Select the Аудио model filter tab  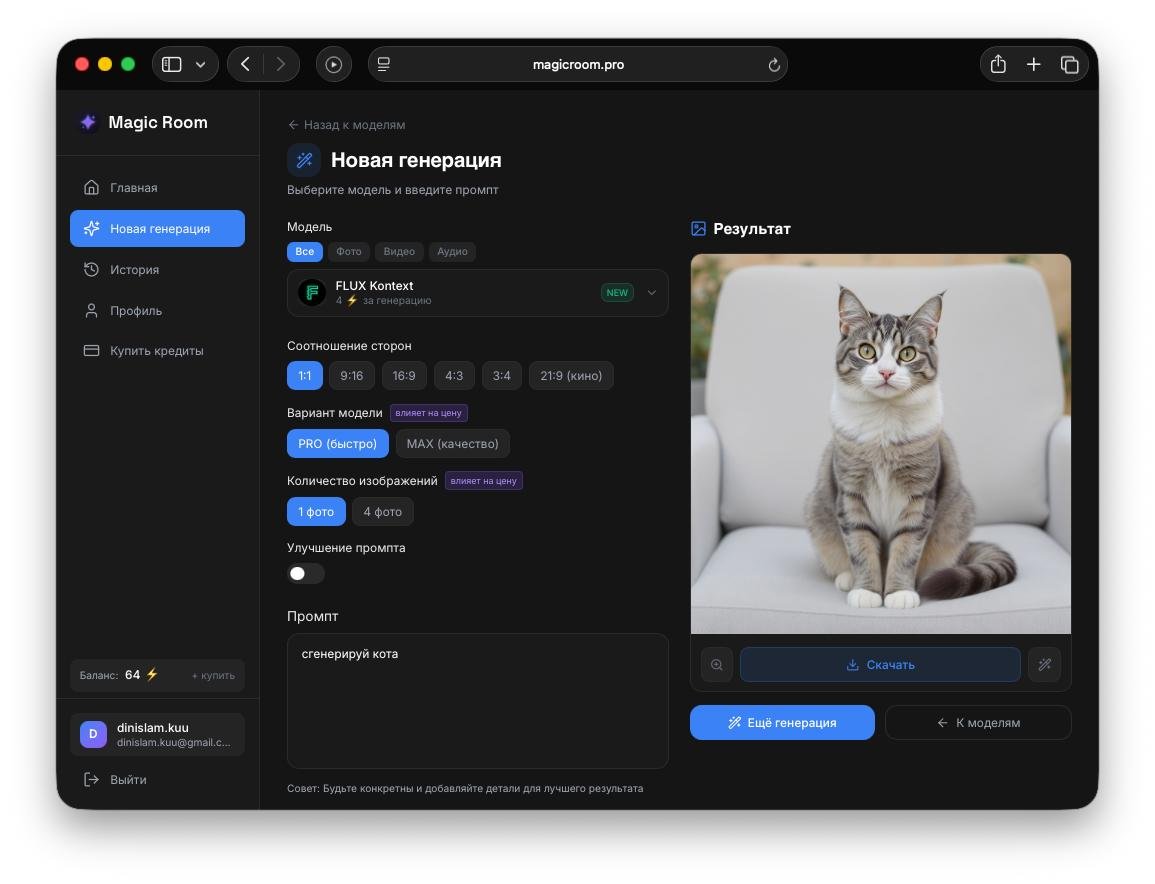click(x=452, y=251)
